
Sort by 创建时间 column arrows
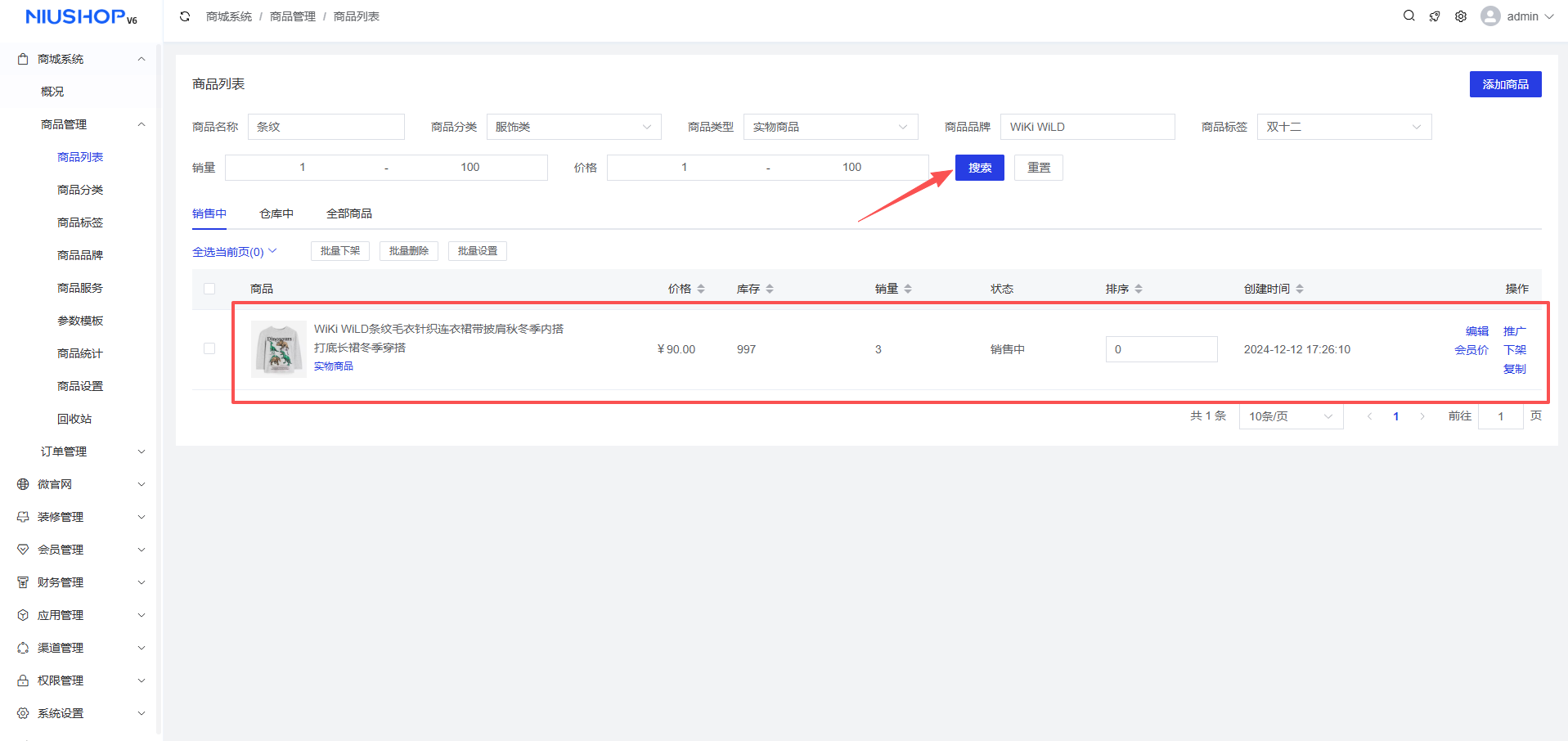[x=1300, y=289]
